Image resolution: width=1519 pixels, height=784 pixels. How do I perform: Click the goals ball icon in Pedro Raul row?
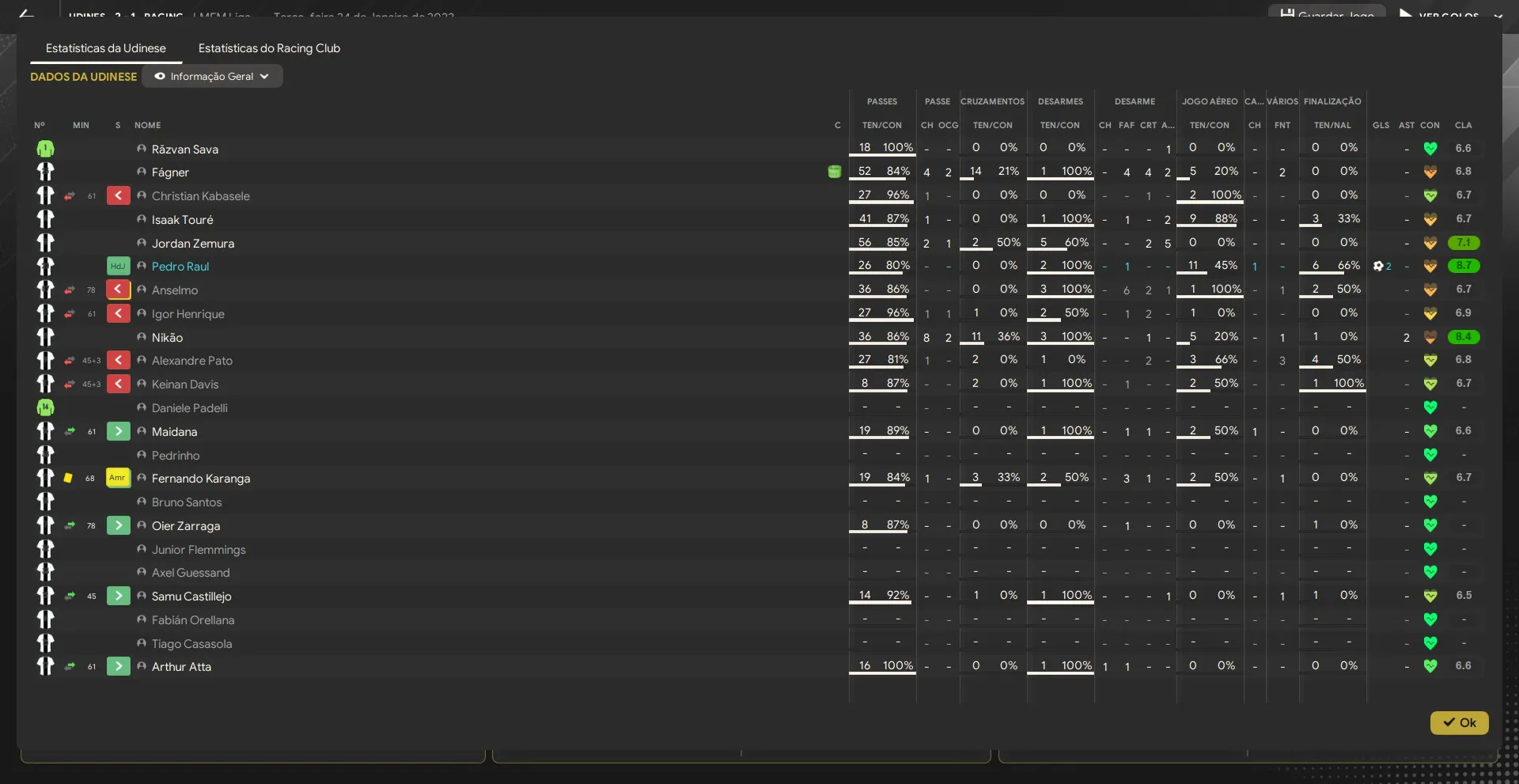click(x=1378, y=267)
